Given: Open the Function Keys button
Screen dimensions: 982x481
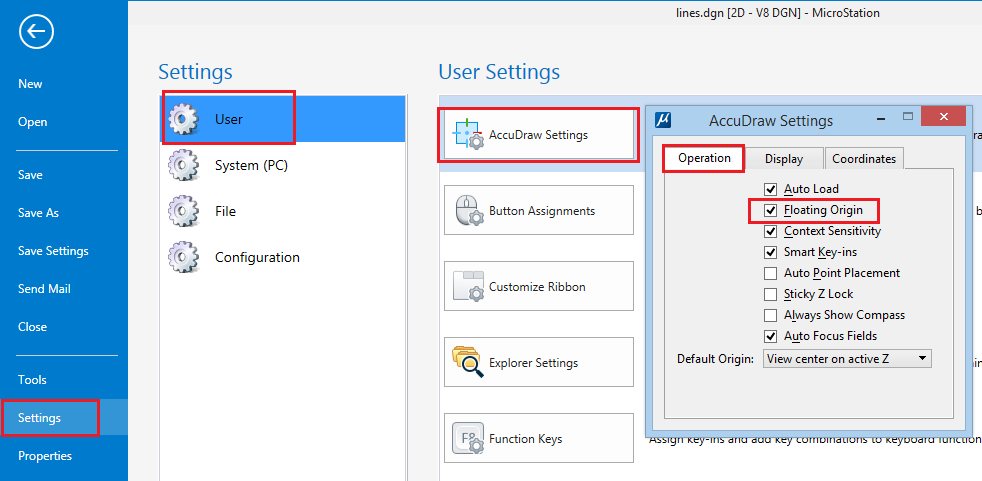Looking at the screenshot, I should tap(539, 438).
